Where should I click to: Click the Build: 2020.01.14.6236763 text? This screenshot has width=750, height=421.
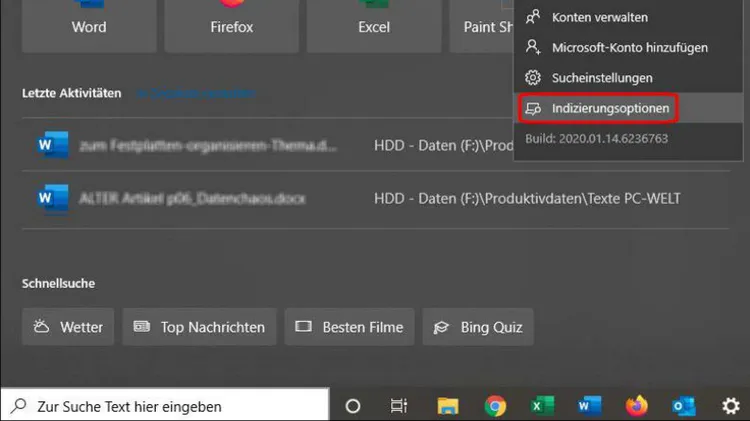pos(596,139)
